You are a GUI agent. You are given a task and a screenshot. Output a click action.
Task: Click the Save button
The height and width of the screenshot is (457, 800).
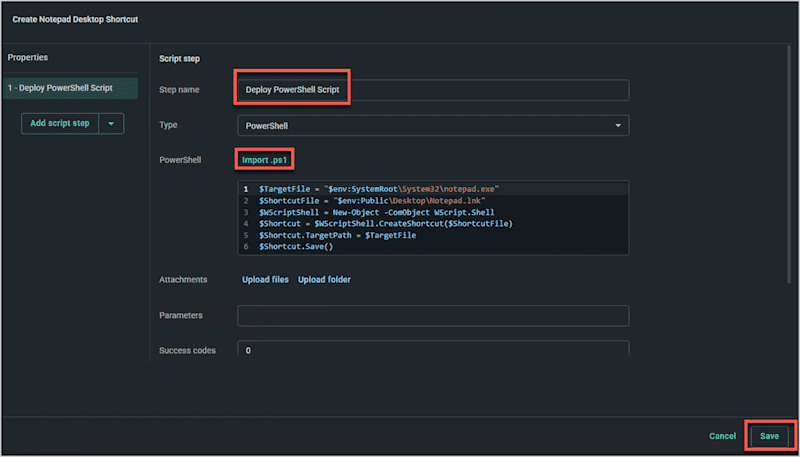[x=769, y=436]
